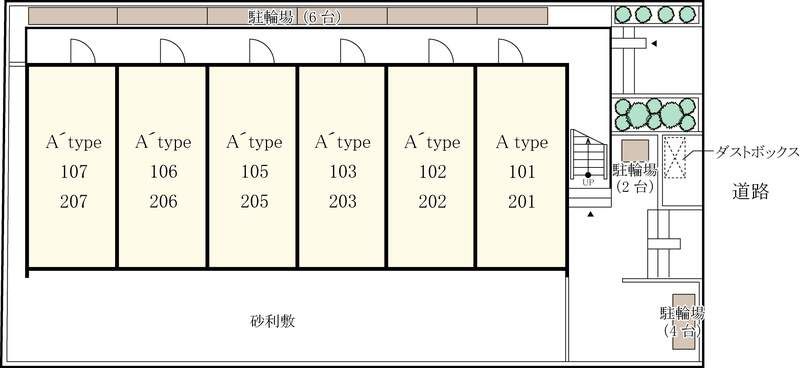Click the black entrance triangle below the staircase
This screenshot has width=800, height=368.
[590, 215]
